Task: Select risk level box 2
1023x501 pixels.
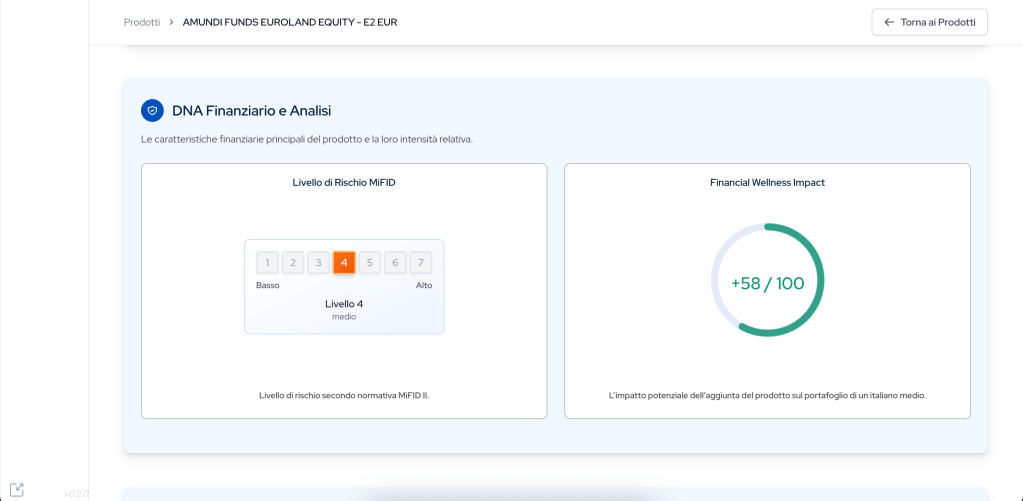Action: [293, 263]
